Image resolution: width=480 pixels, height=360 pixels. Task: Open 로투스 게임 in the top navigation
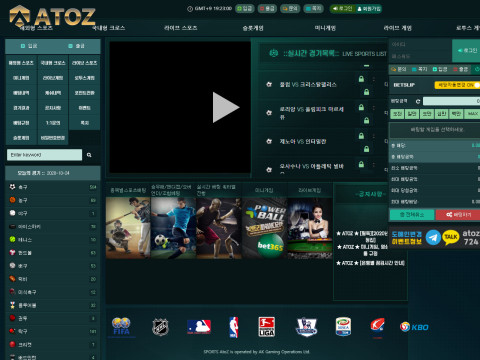point(468,28)
